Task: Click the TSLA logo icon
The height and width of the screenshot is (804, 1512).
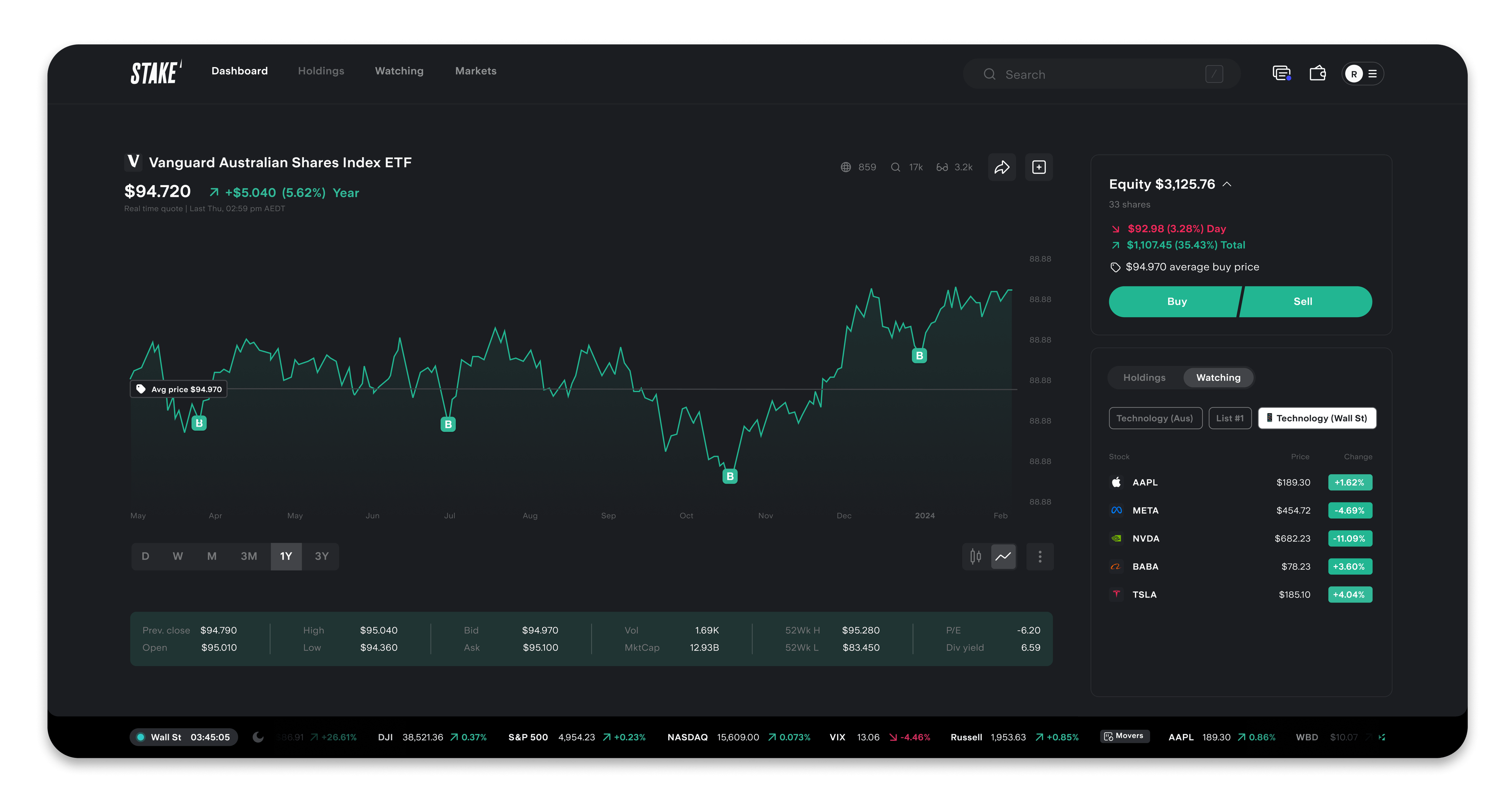Action: click(1116, 594)
